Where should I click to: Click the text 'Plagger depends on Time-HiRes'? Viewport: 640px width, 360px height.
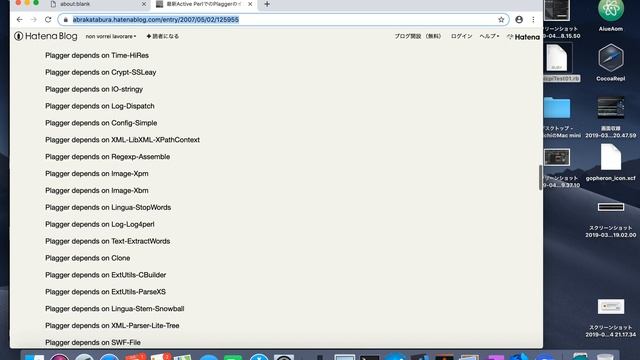(x=97, y=56)
